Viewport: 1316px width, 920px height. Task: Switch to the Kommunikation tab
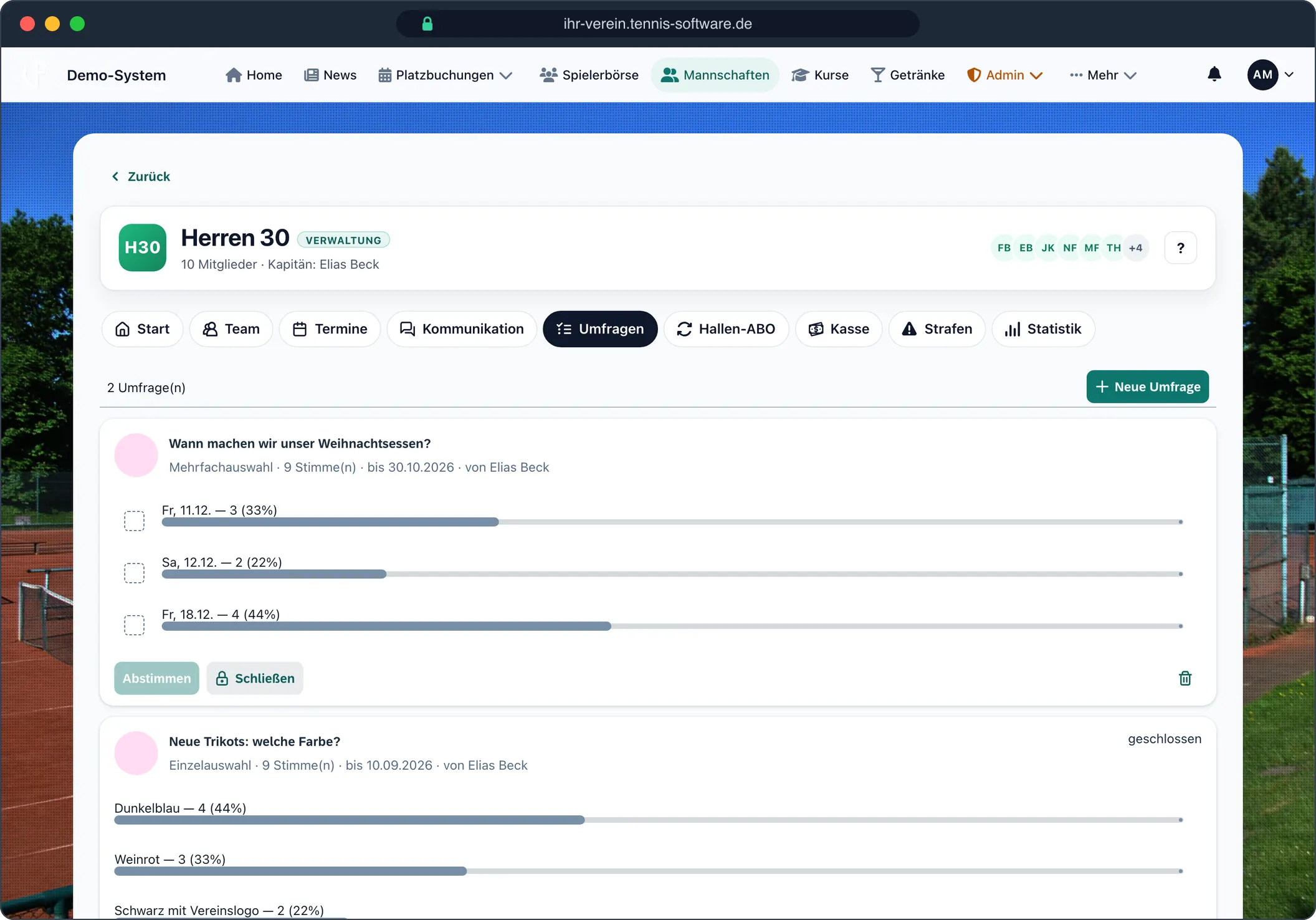pyautogui.click(x=462, y=328)
